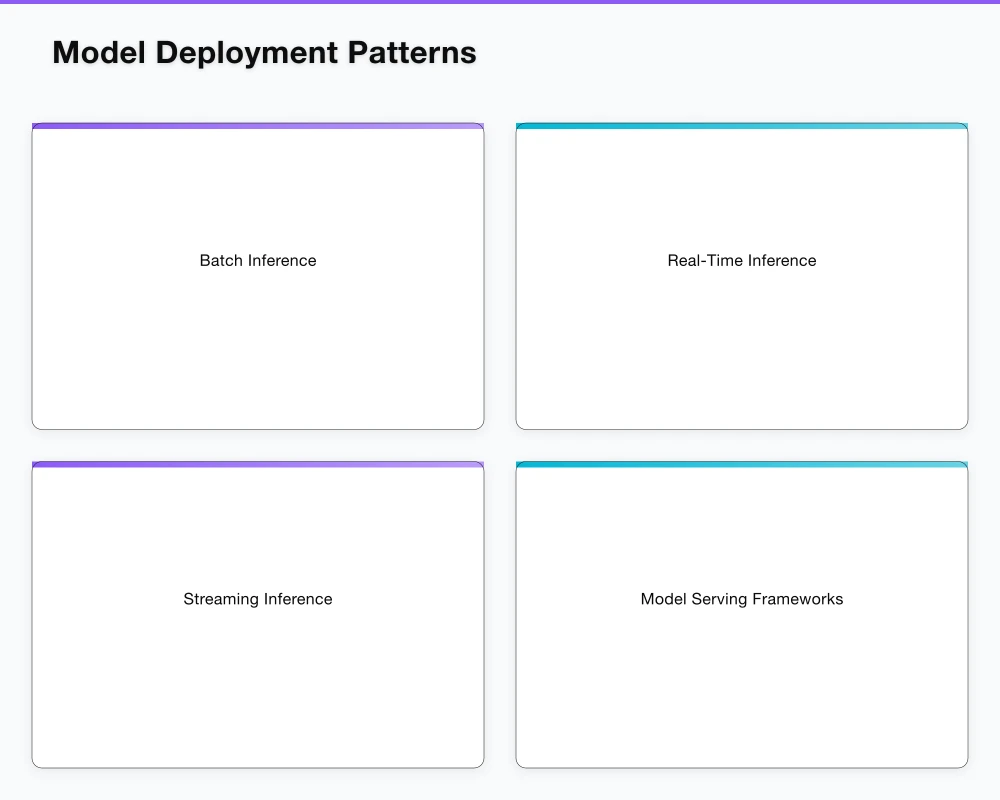Click the Batch Inference label text
The image size is (1000, 800).
click(257, 261)
